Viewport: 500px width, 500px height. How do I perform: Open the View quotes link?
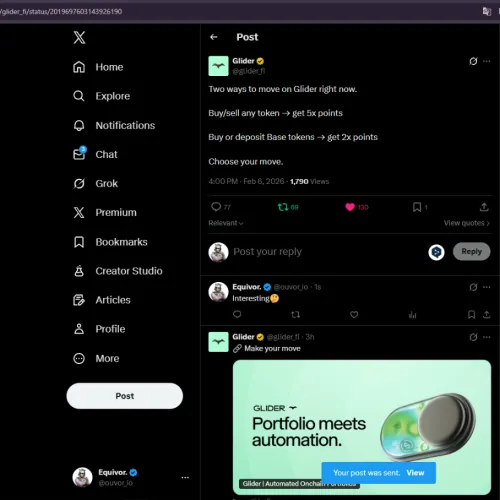click(x=466, y=223)
